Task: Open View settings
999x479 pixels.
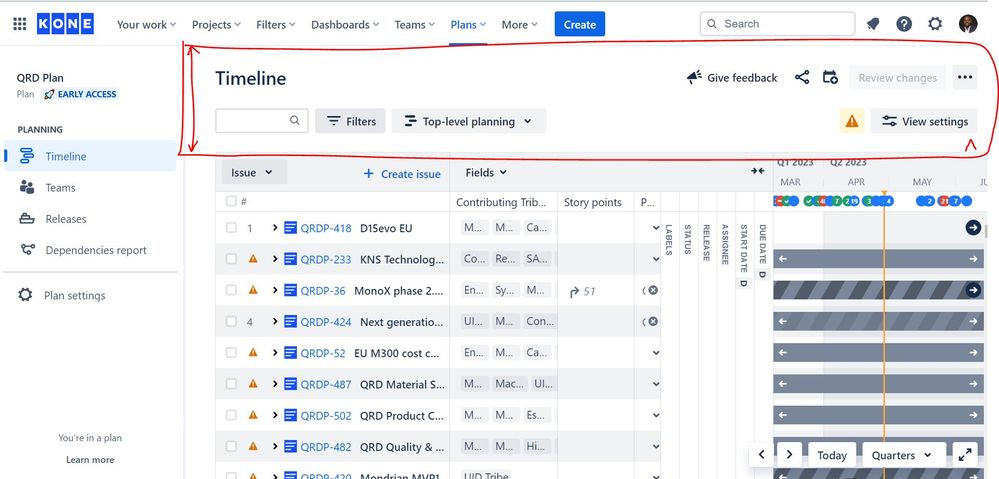Action: point(924,121)
